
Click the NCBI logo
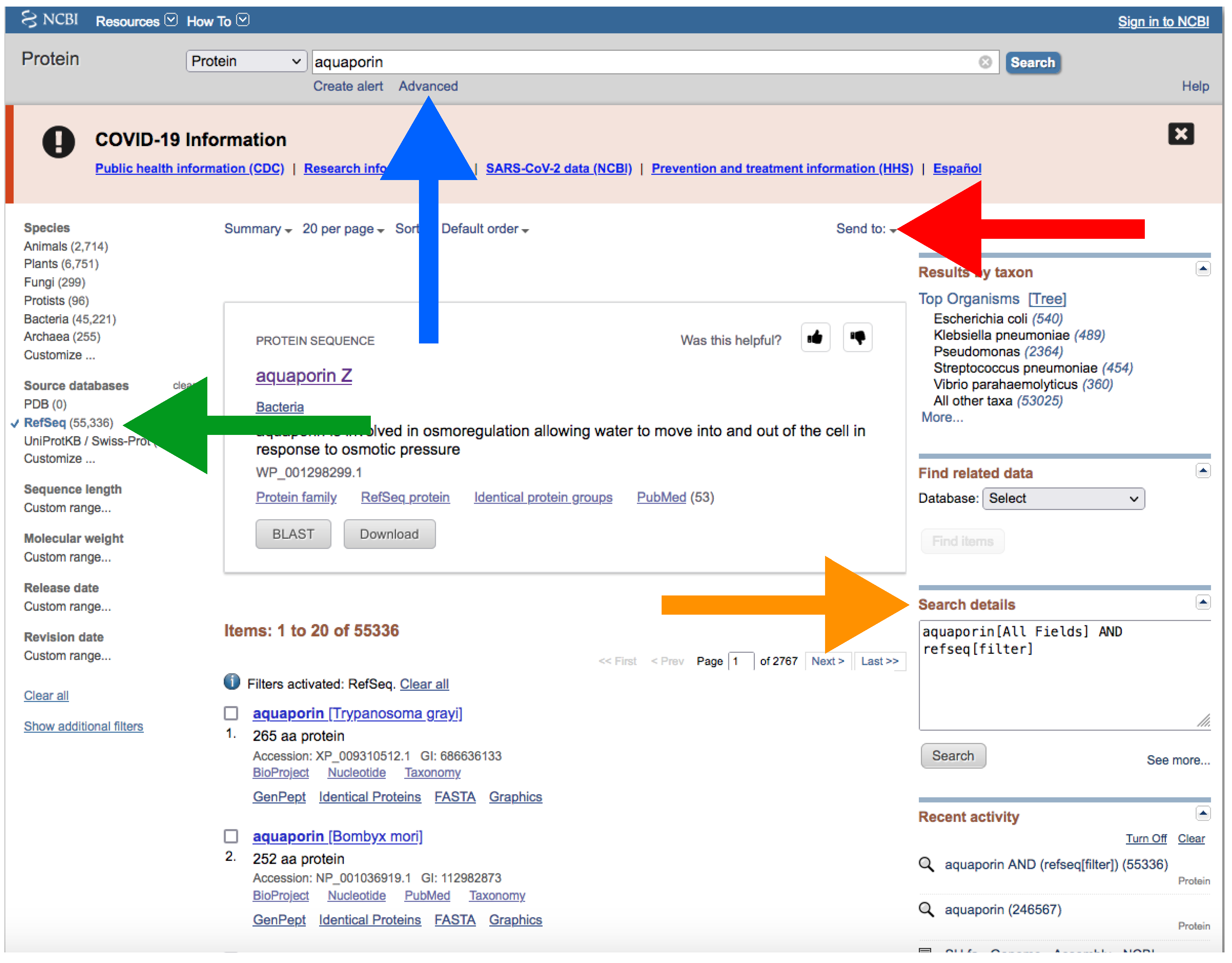pos(50,20)
